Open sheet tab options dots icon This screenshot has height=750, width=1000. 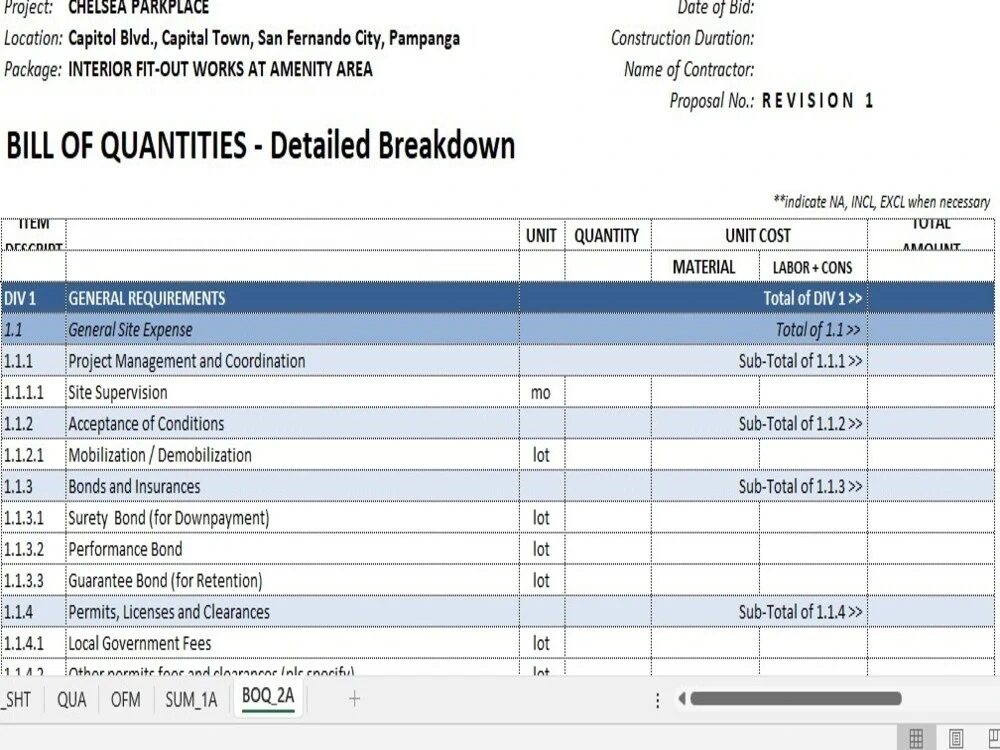coord(657,700)
